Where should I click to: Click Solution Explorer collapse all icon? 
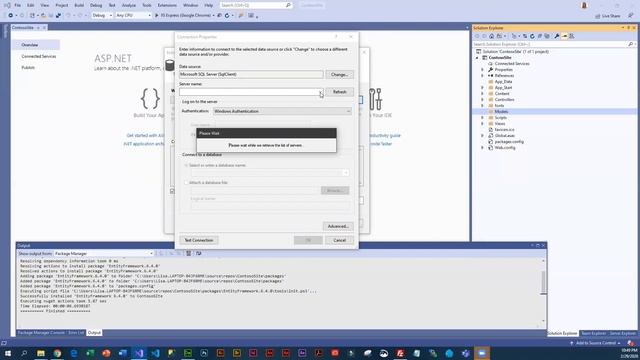pos(540,36)
